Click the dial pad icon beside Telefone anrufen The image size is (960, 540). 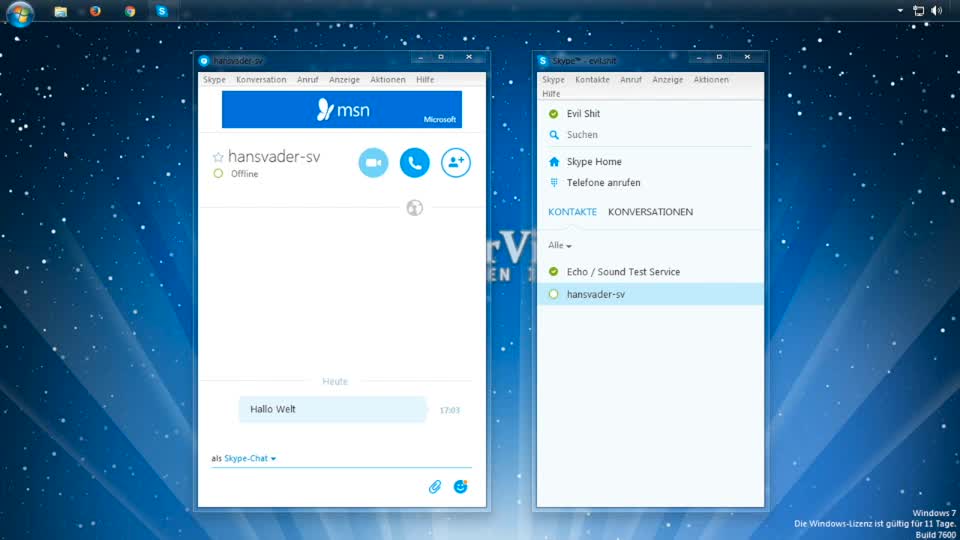[x=554, y=182]
